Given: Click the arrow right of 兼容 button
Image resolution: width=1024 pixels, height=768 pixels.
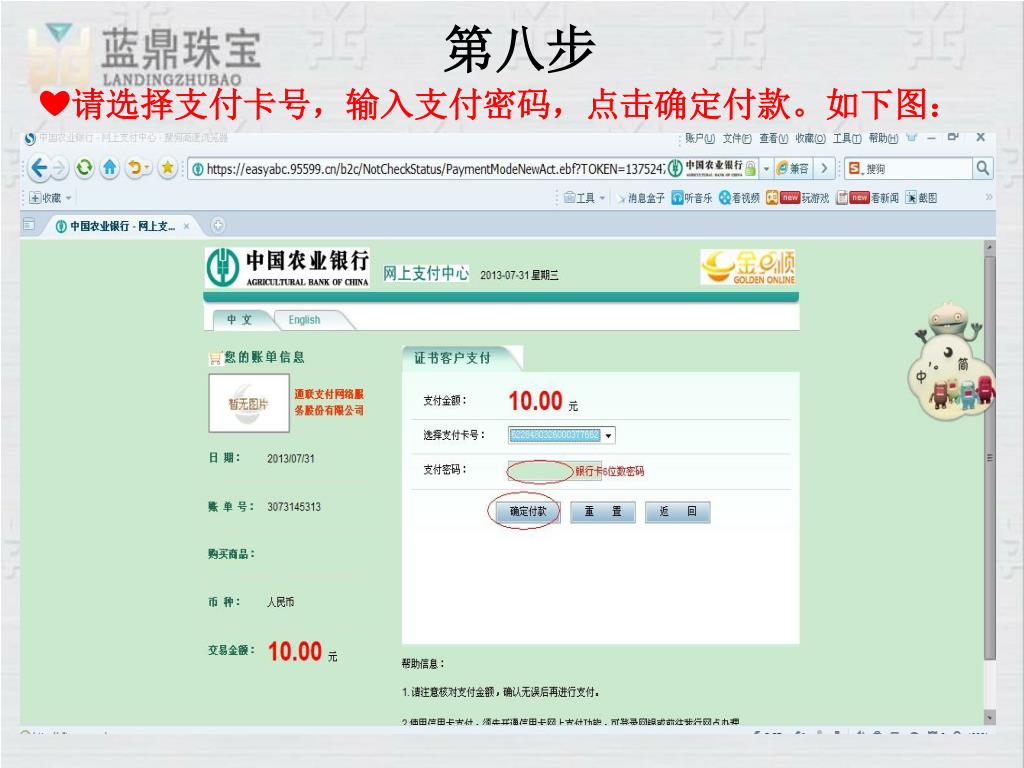Looking at the screenshot, I should pyautogui.click(x=824, y=168).
